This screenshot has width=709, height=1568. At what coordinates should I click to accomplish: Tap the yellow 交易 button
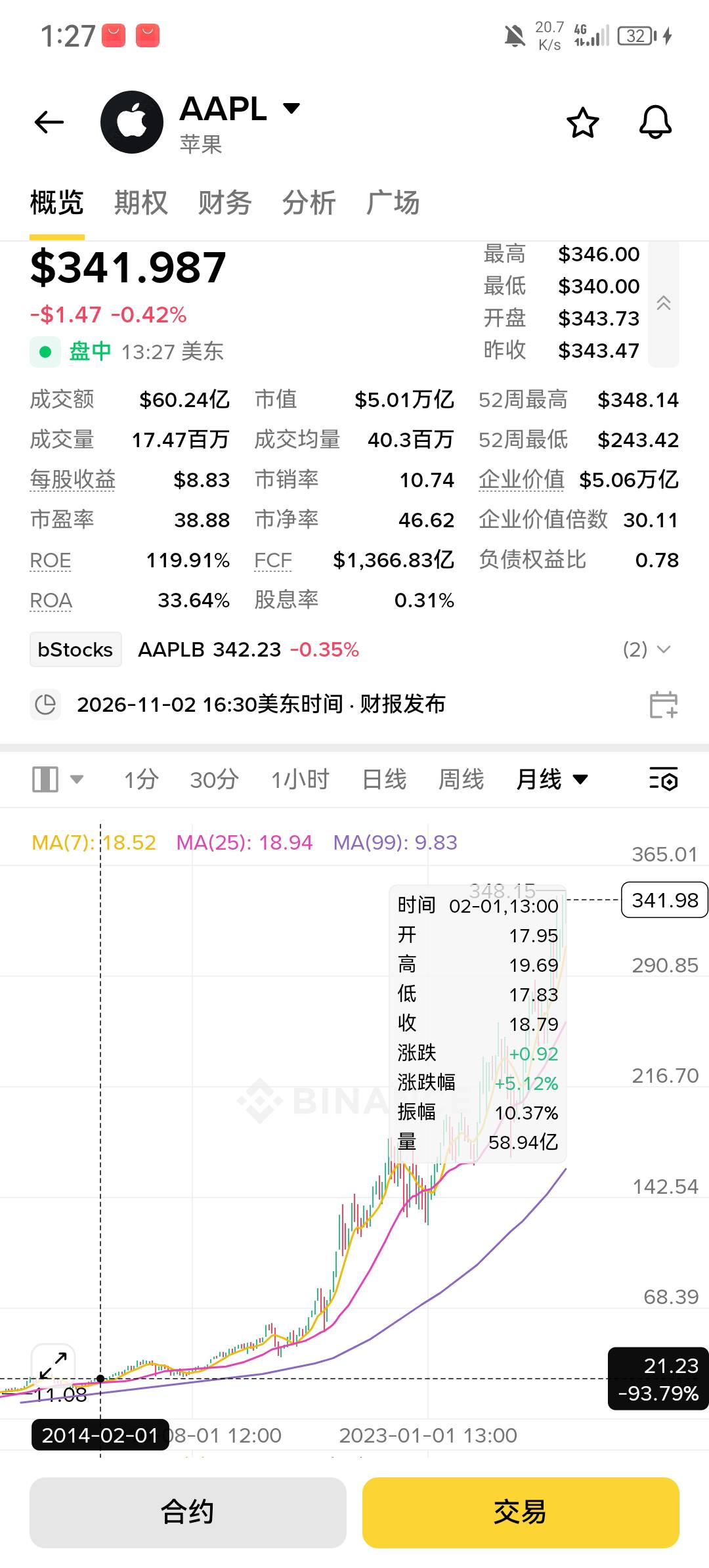coord(521,1512)
